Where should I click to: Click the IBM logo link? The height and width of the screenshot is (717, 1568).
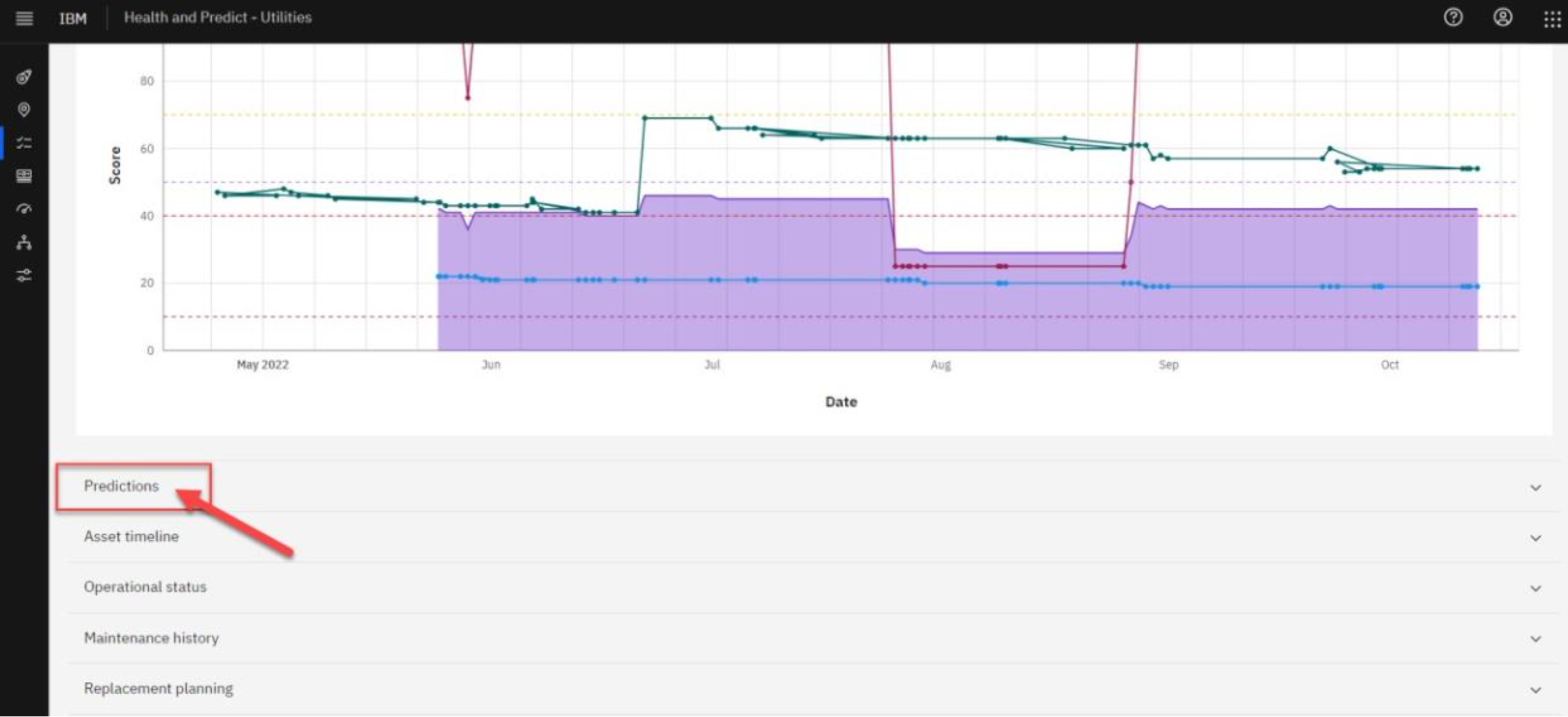pos(73,18)
